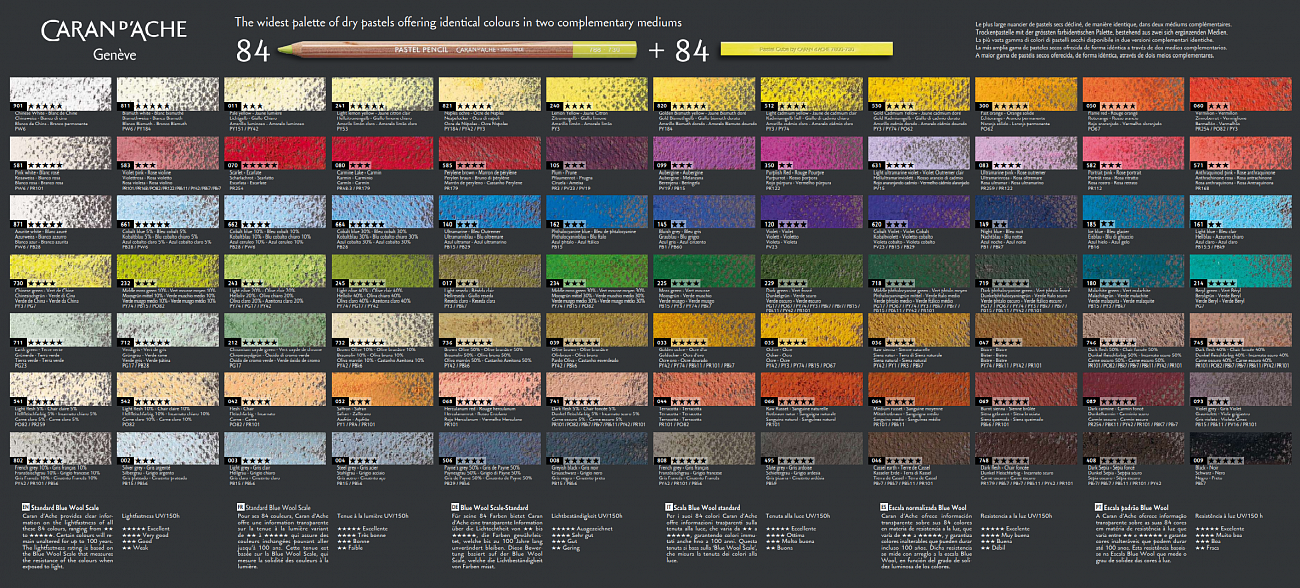The height and width of the screenshot is (588, 1300).
Task: Select the Earth green 711 swatch
Action: [x=60, y=329]
